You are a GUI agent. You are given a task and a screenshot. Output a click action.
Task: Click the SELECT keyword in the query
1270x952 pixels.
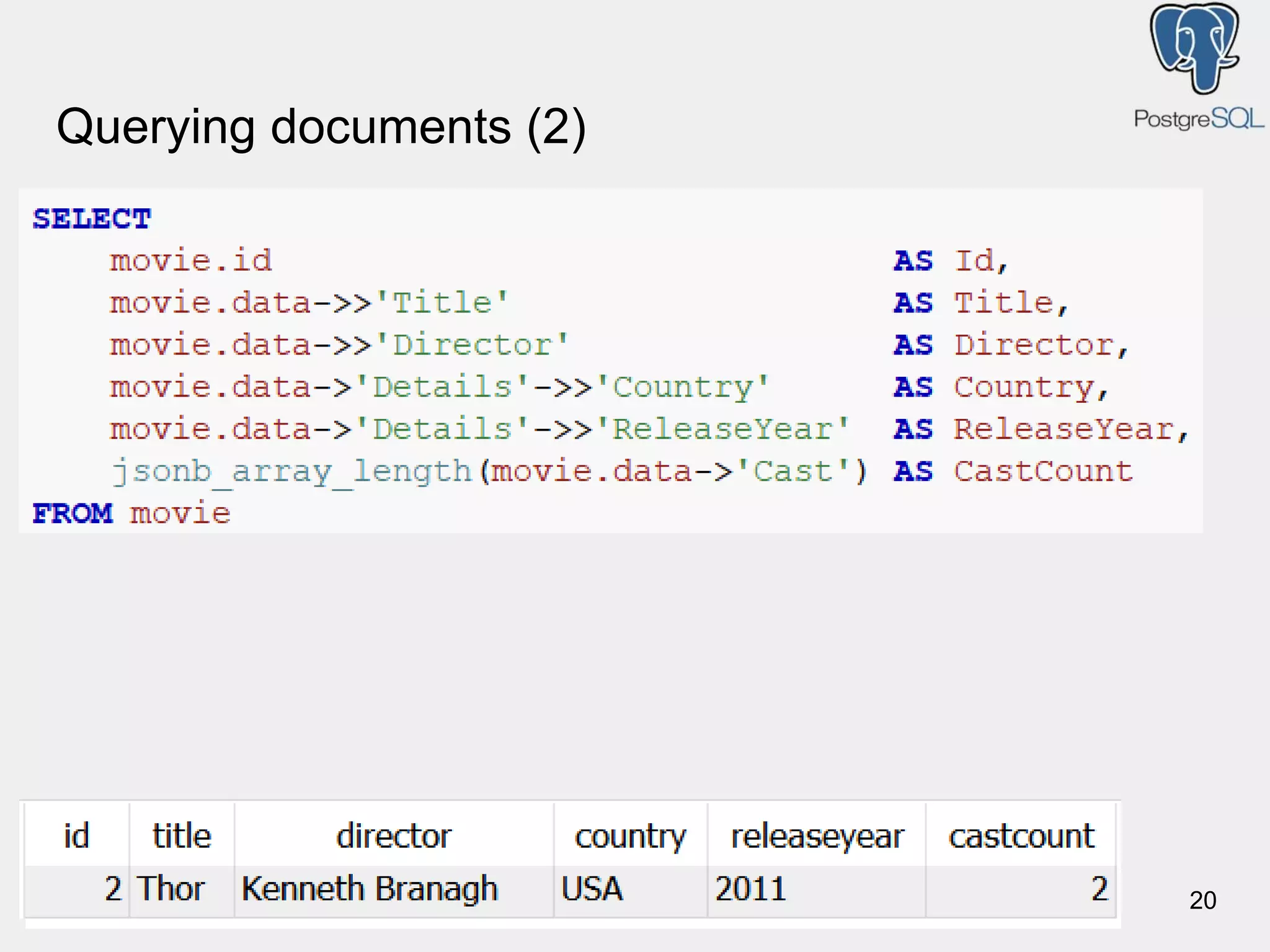(92, 219)
